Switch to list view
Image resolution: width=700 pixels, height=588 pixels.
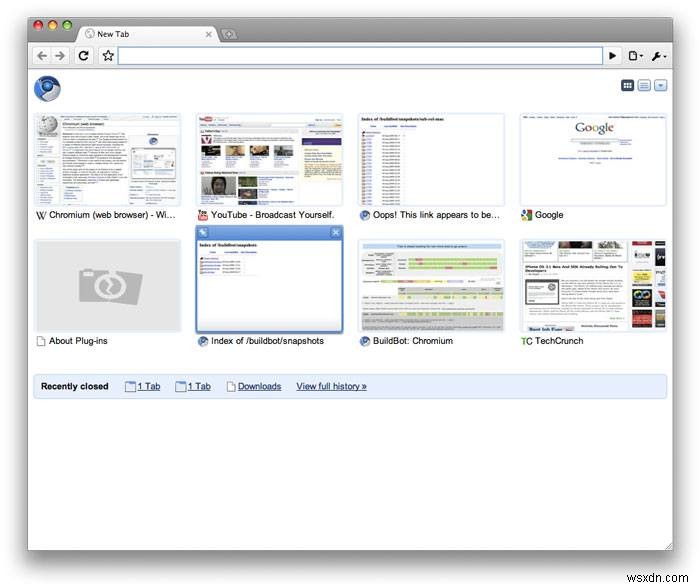(x=644, y=85)
